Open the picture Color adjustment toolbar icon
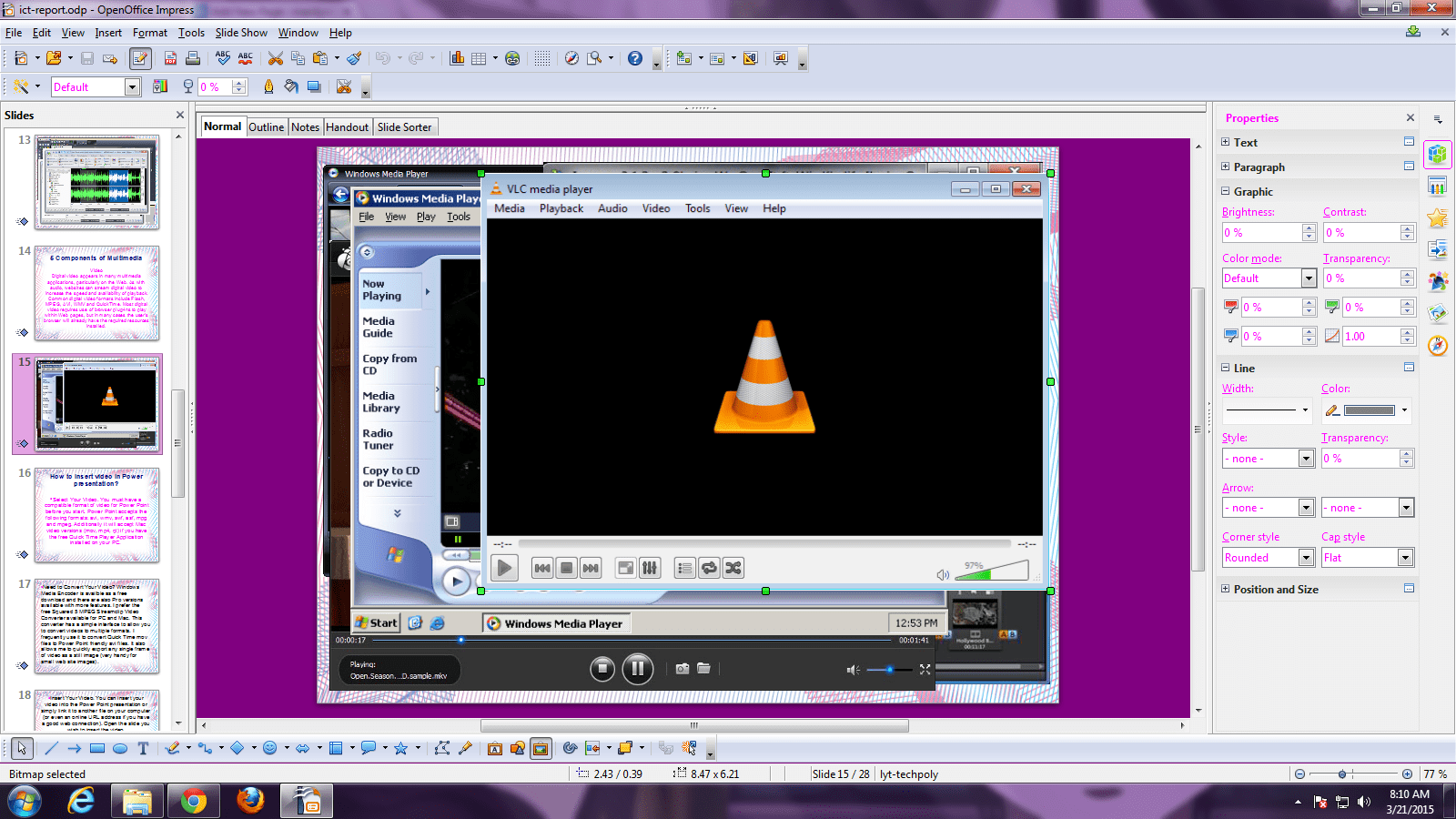 click(x=160, y=86)
